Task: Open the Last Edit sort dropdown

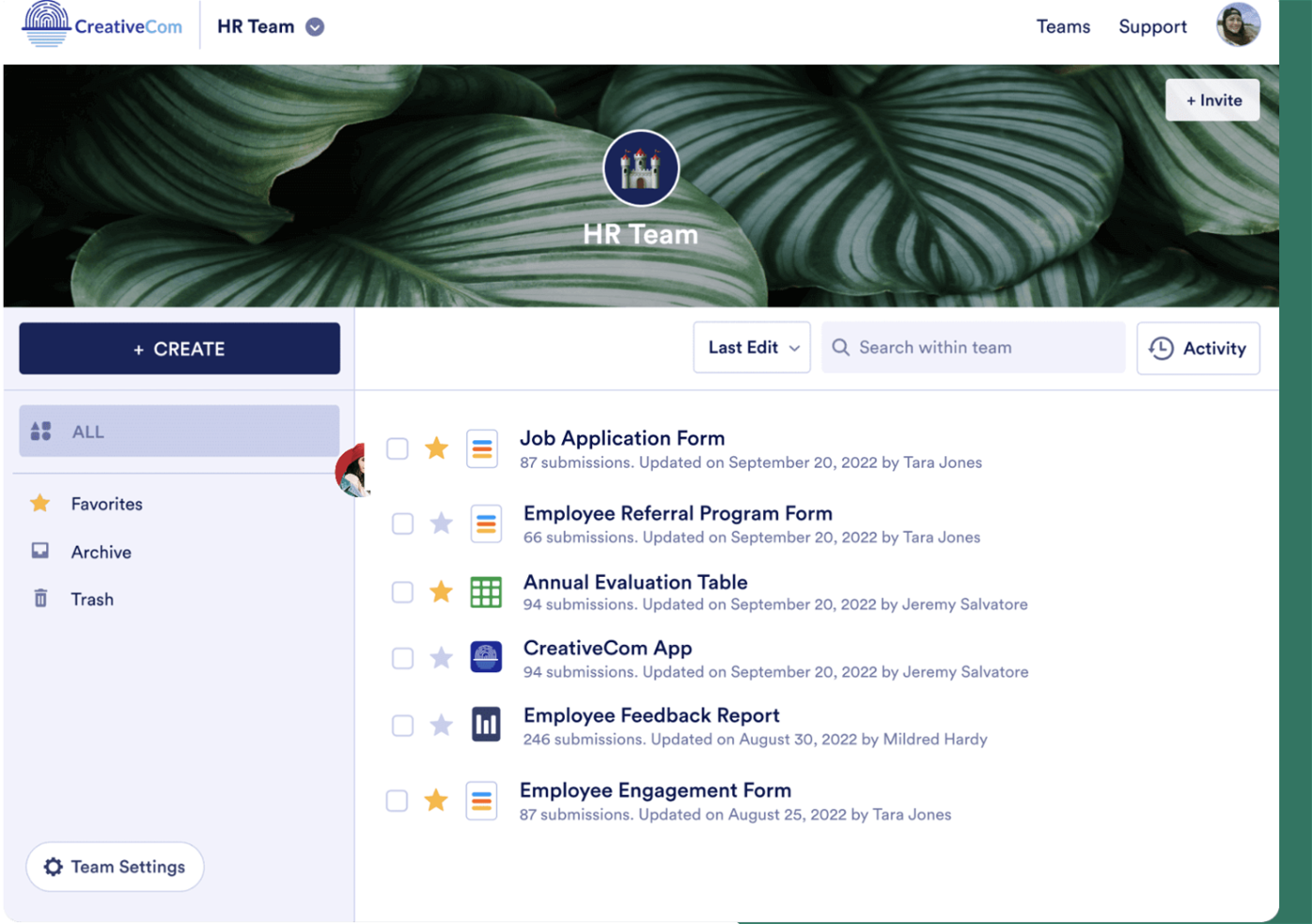Action: [x=751, y=347]
